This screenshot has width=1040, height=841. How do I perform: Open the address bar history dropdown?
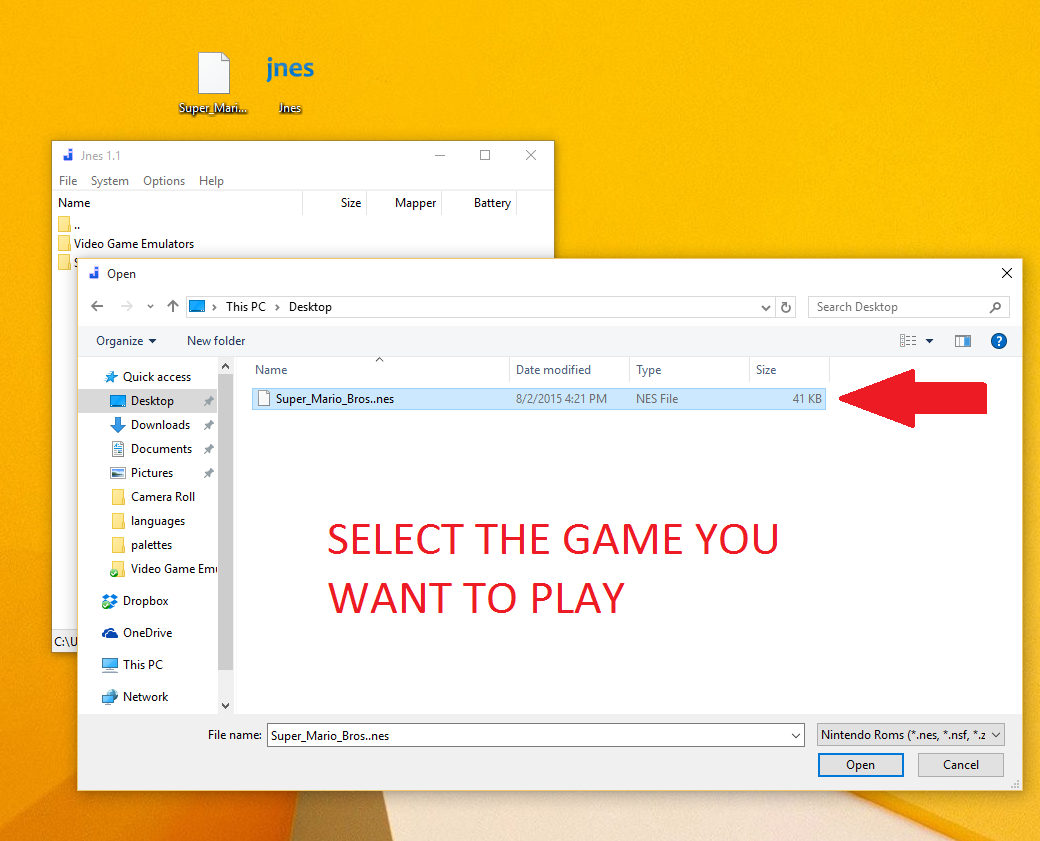click(x=766, y=307)
